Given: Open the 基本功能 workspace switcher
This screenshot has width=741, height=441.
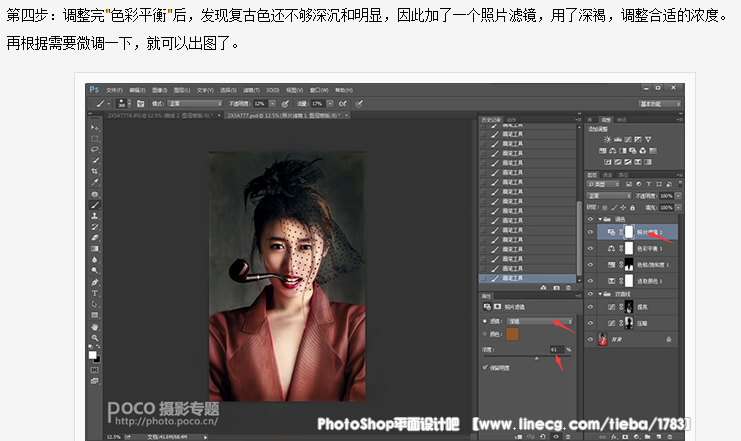Looking at the screenshot, I should (x=659, y=104).
